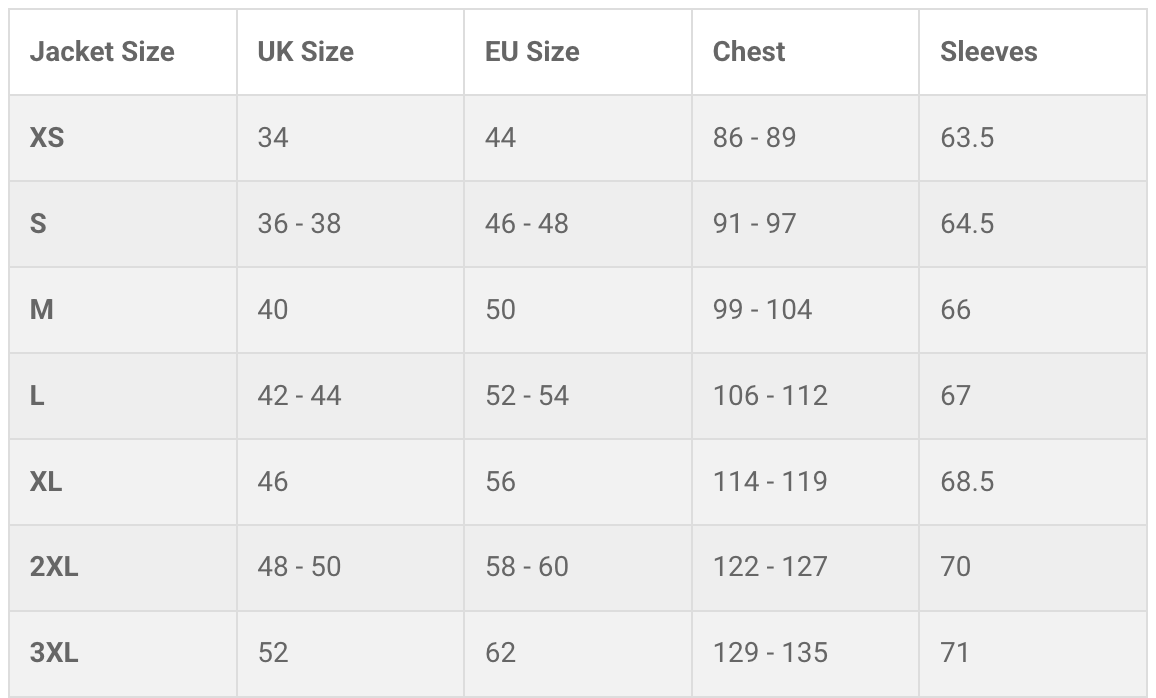
Task: Select EU size 58 - 60 cell
Action: pos(526,567)
